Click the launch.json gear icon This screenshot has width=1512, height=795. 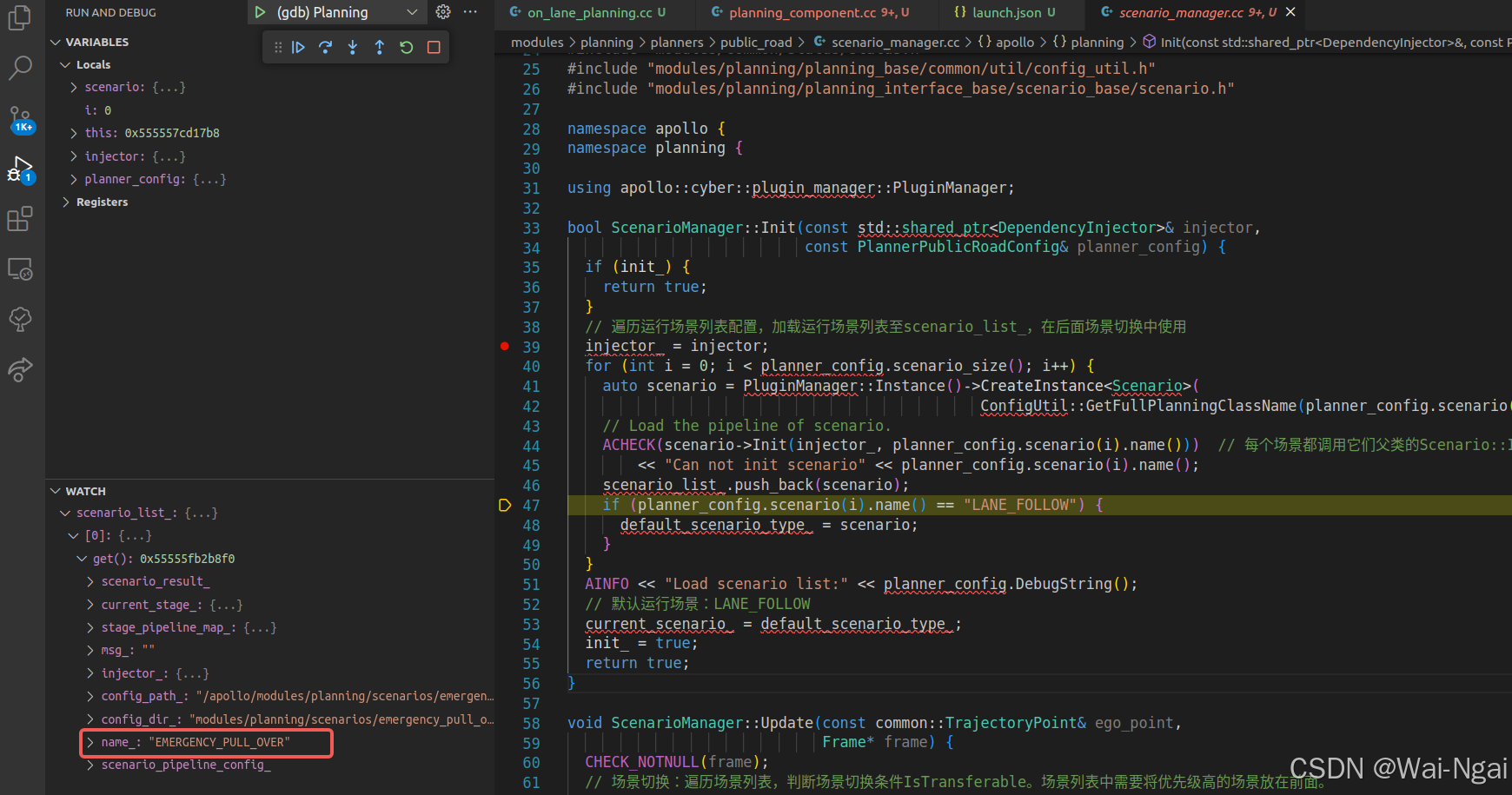coord(443,12)
